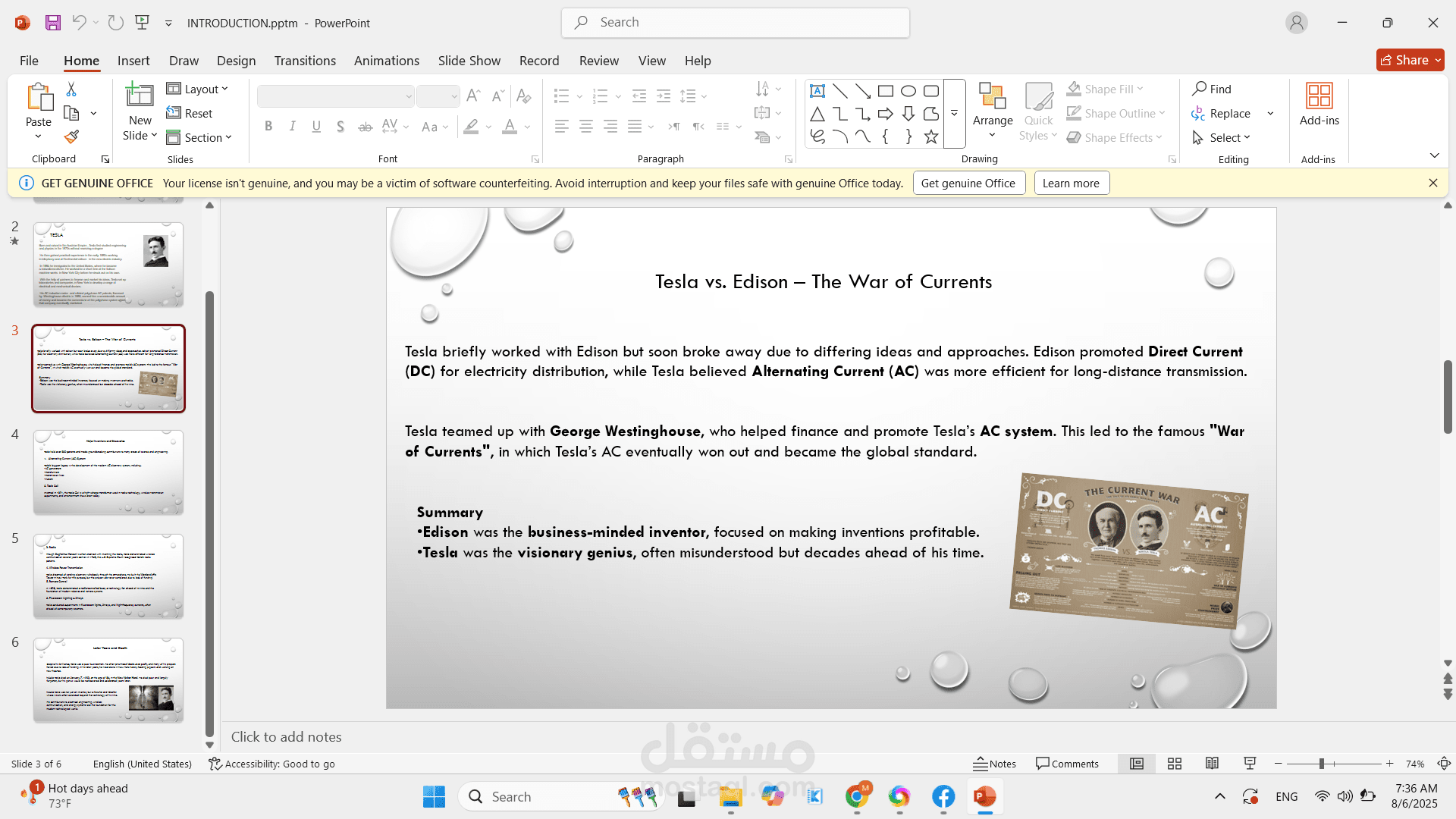Click the Copy icon in Clipboard group
1456x819 pixels.
pyautogui.click(x=71, y=114)
